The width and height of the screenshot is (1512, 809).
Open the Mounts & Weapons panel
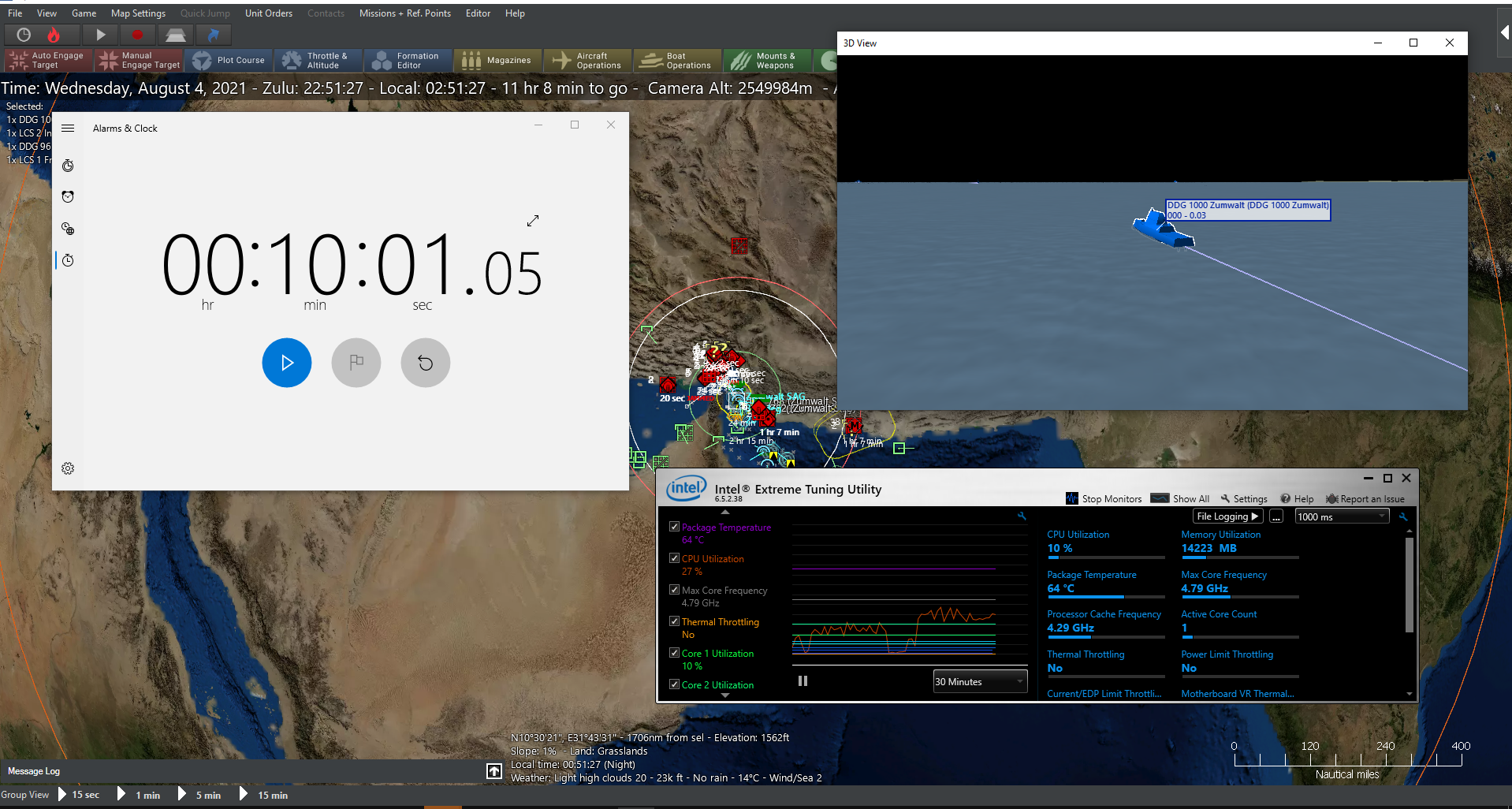pyautogui.click(x=766, y=61)
